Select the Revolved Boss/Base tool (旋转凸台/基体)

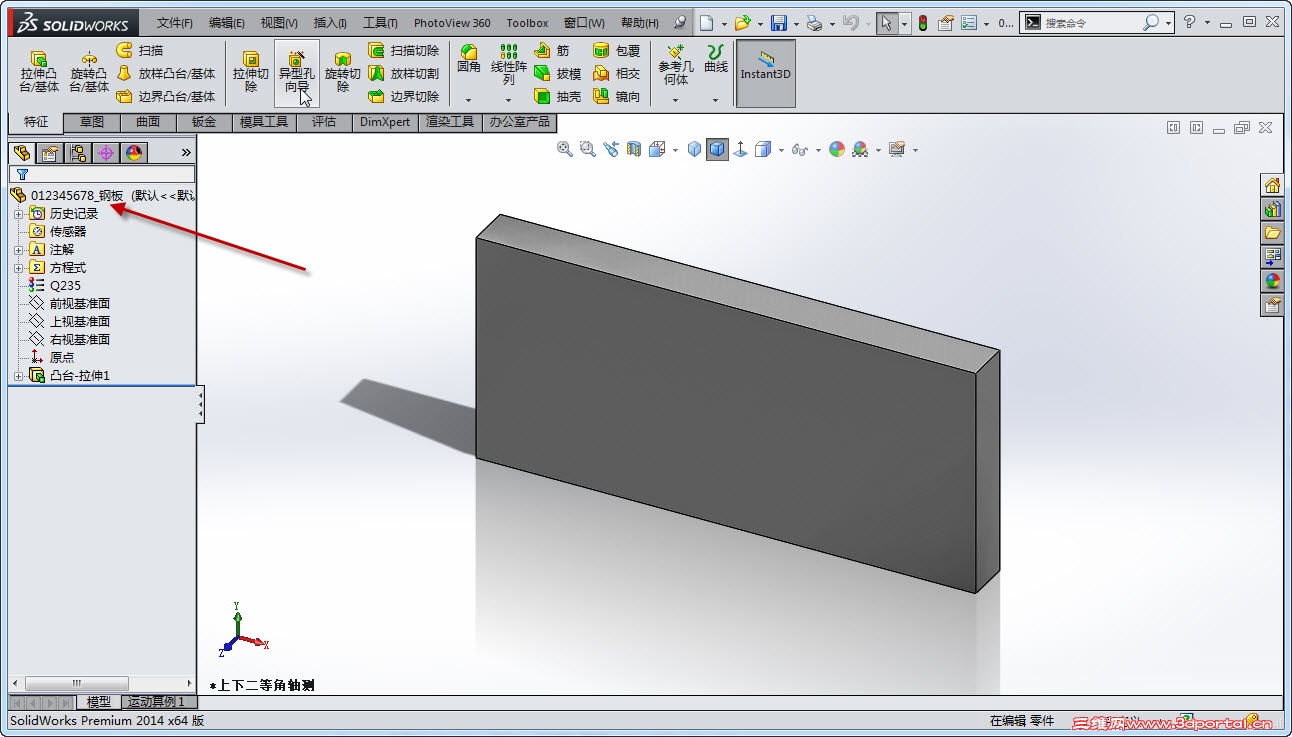pos(89,72)
